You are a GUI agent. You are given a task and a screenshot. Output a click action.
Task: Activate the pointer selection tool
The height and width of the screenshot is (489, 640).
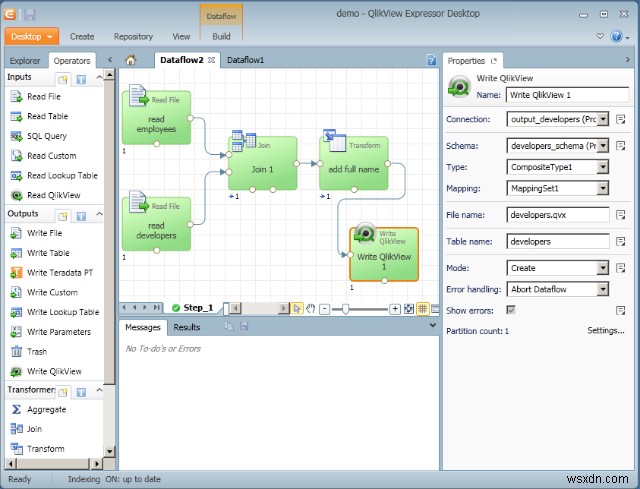tap(297, 309)
